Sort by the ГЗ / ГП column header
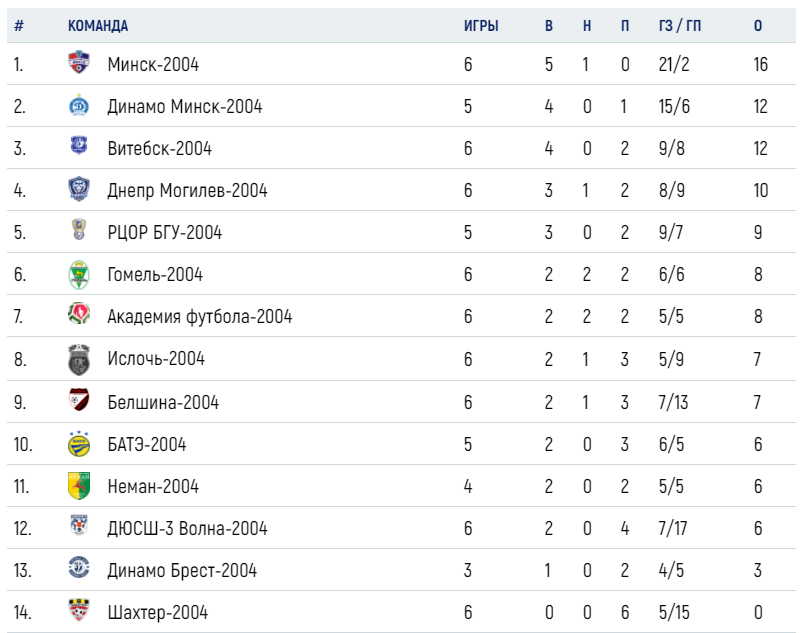This screenshot has height=633, width=804. tap(679, 26)
